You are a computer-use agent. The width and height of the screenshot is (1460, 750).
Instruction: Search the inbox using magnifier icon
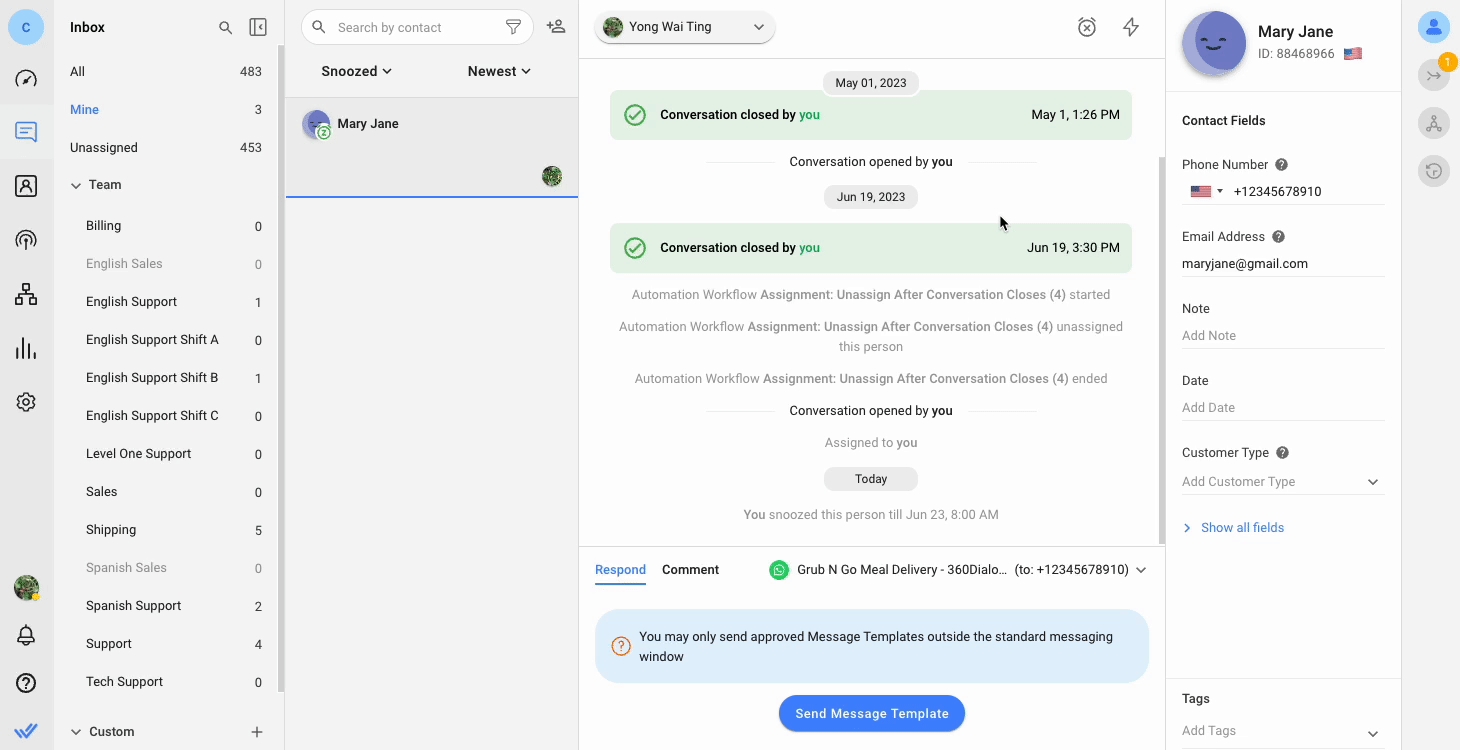[x=226, y=28]
